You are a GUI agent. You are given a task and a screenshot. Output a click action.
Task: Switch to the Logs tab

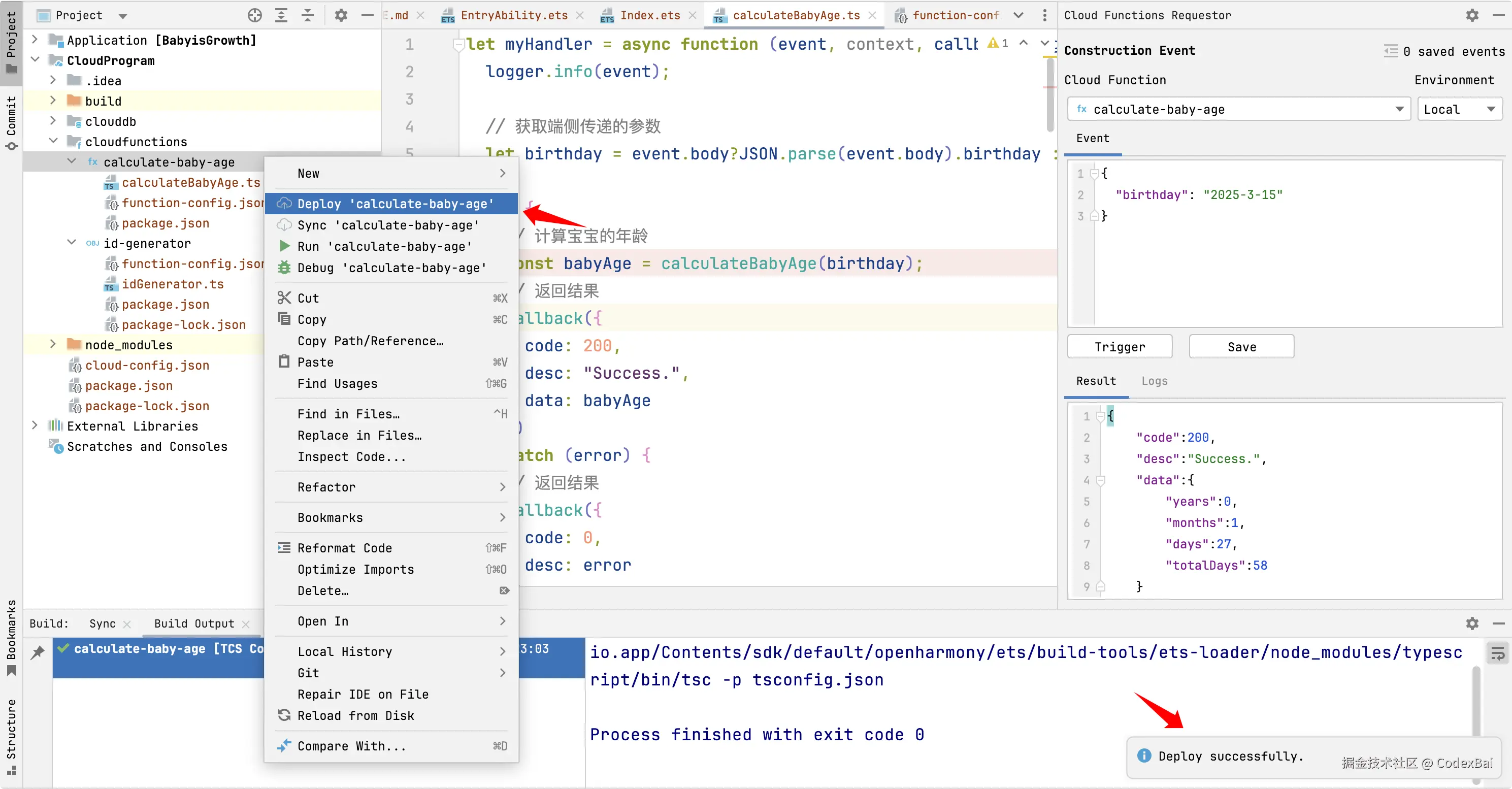click(1154, 381)
